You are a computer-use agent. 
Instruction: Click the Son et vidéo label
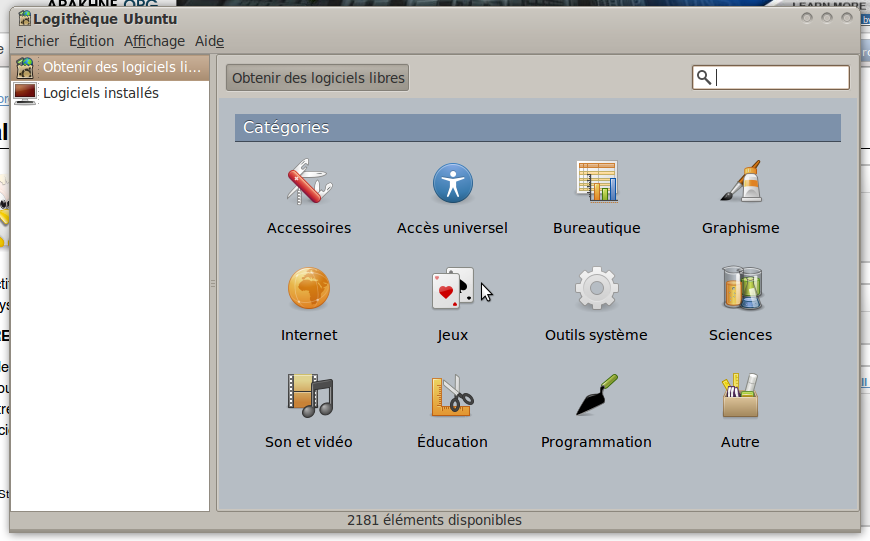[x=309, y=442]
